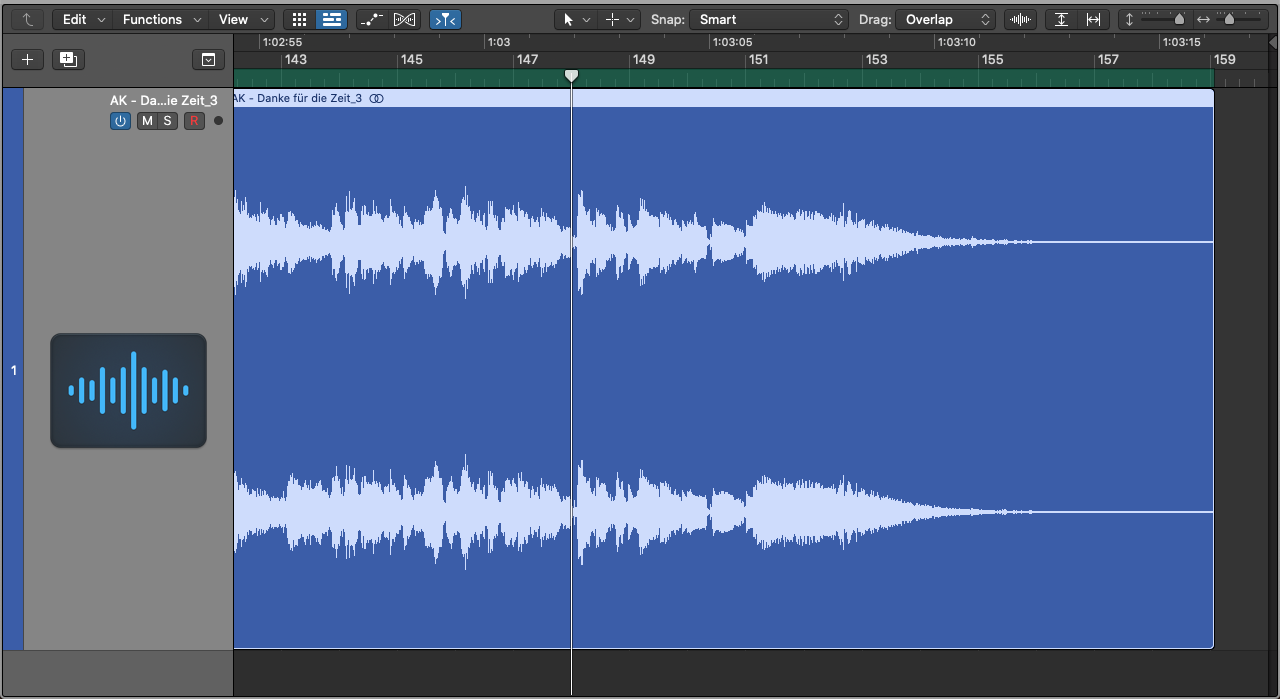Click the playhead marker in the ruler
1280x699 pixels.
click(x=571, y=76)
